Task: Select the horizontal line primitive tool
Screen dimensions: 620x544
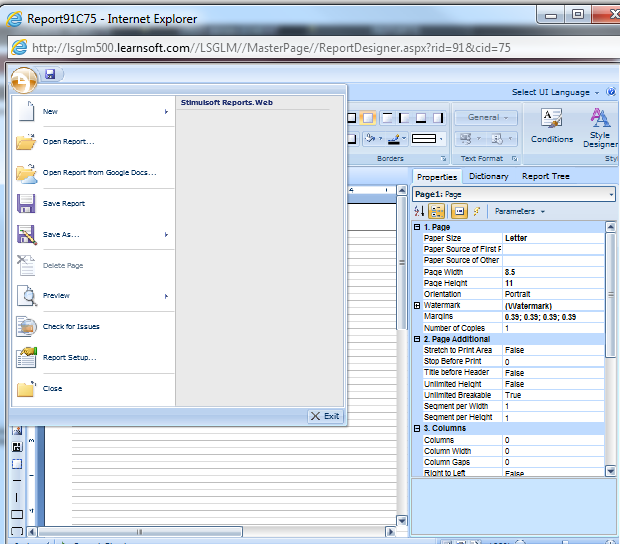Action: pyautogui.click(x=17, y=480)
